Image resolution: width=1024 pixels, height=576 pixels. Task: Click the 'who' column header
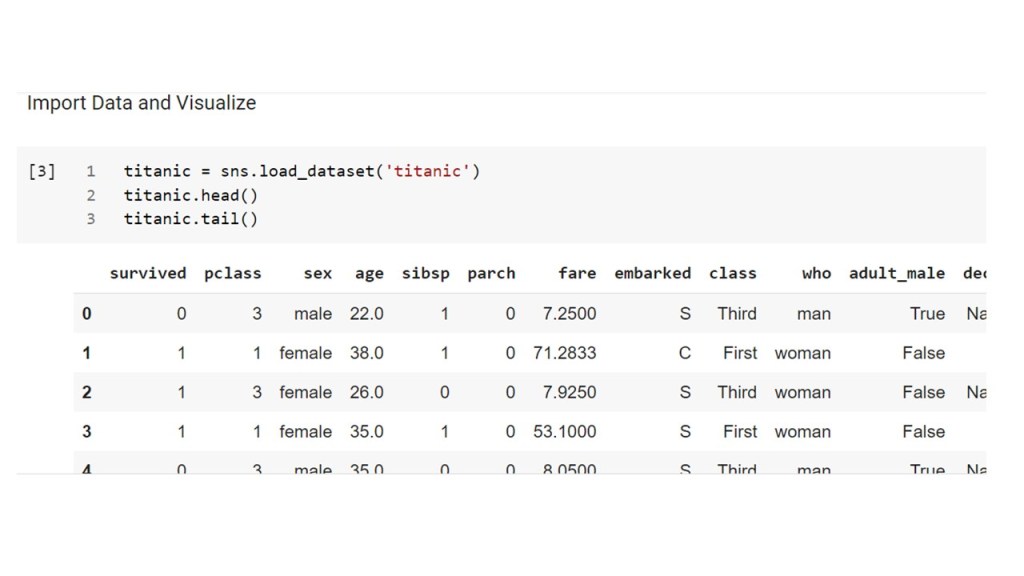click(816, 273)
